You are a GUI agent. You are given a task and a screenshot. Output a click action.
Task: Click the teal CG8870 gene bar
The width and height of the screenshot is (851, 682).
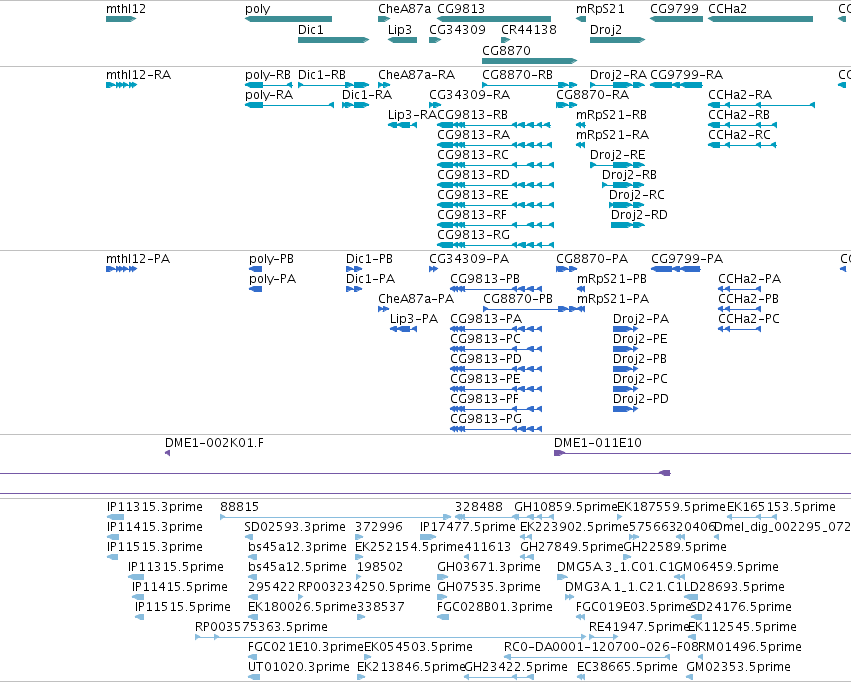pos(529,61)
